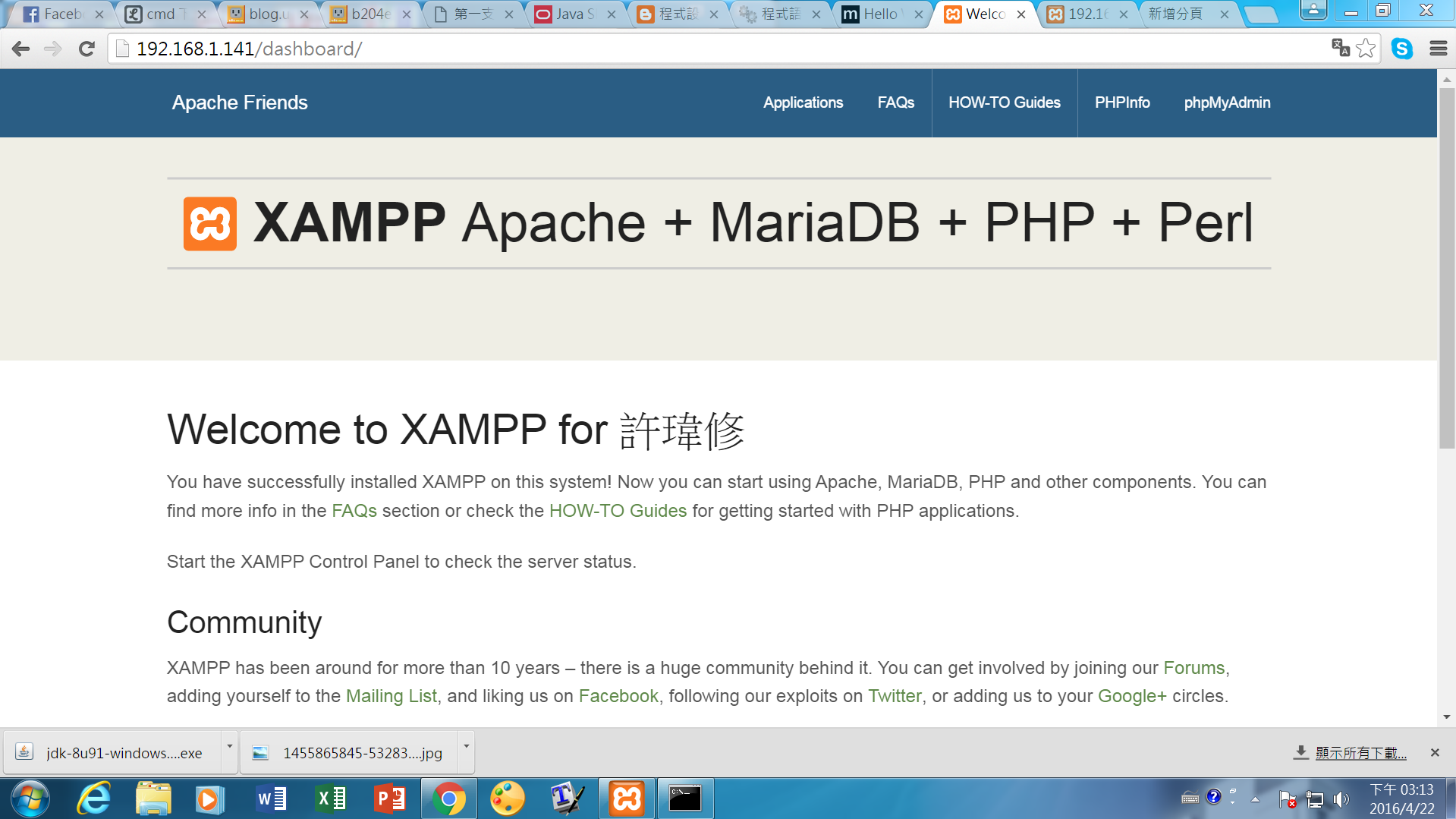Click the page vertical scrollbar thumb
The width and height of the screenshot is (1456, 819).
pyautogui.click(x=1447, y=269)
